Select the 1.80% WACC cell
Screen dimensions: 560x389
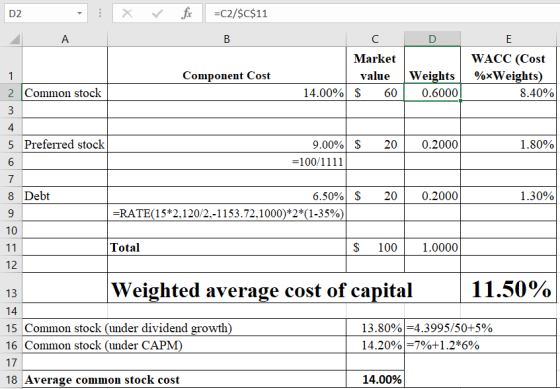[509, 144]
